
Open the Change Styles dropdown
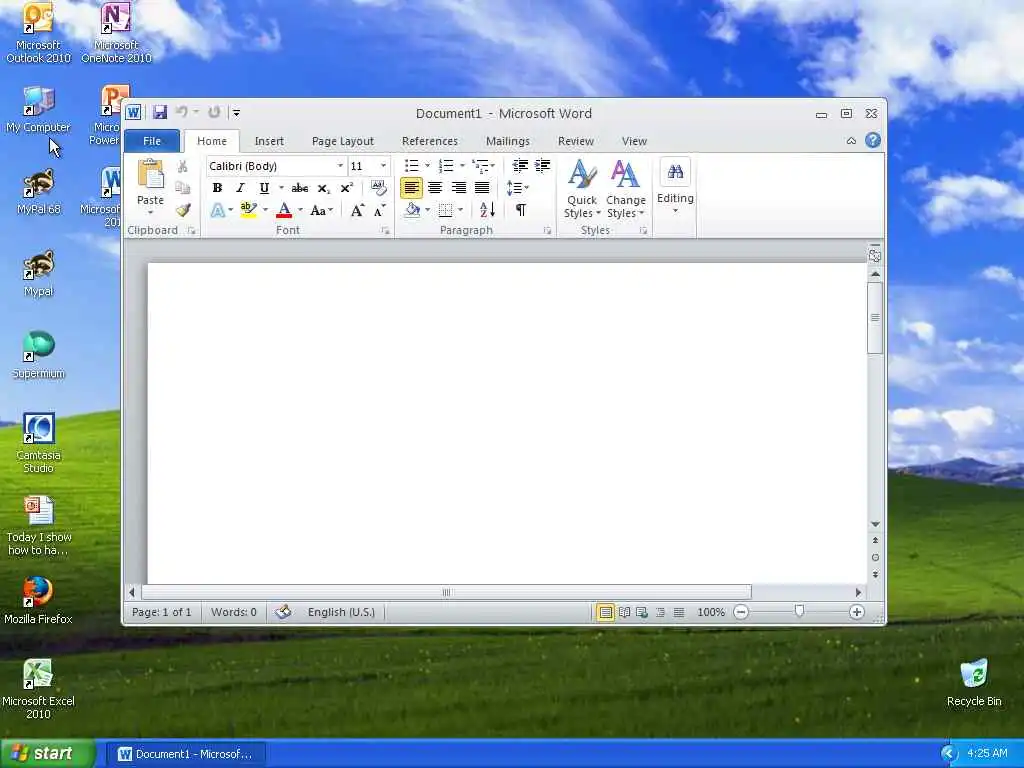(626, 189)
